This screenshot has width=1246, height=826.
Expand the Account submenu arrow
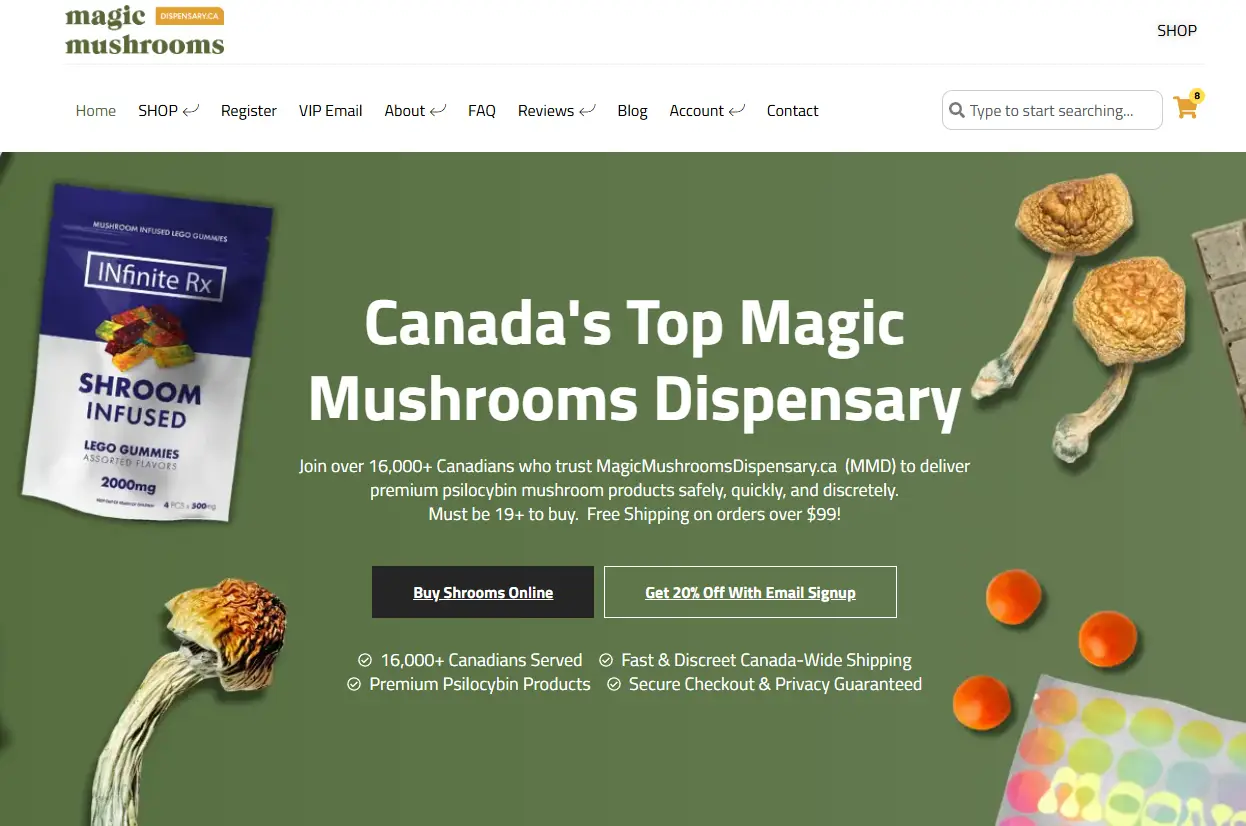point(737,110)
